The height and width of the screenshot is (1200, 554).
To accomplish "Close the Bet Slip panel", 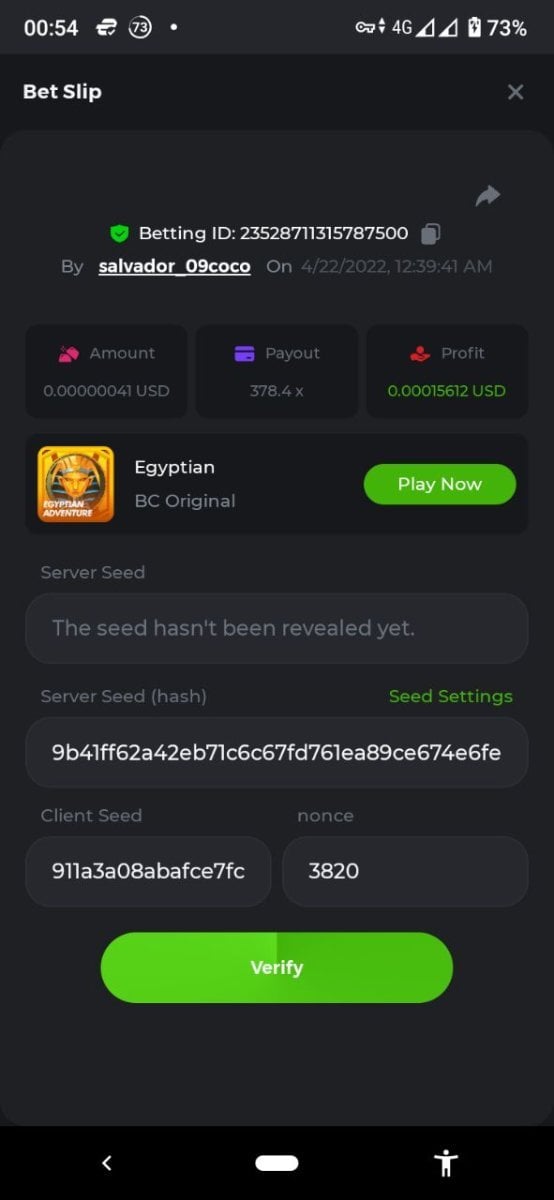I will 515,92.
